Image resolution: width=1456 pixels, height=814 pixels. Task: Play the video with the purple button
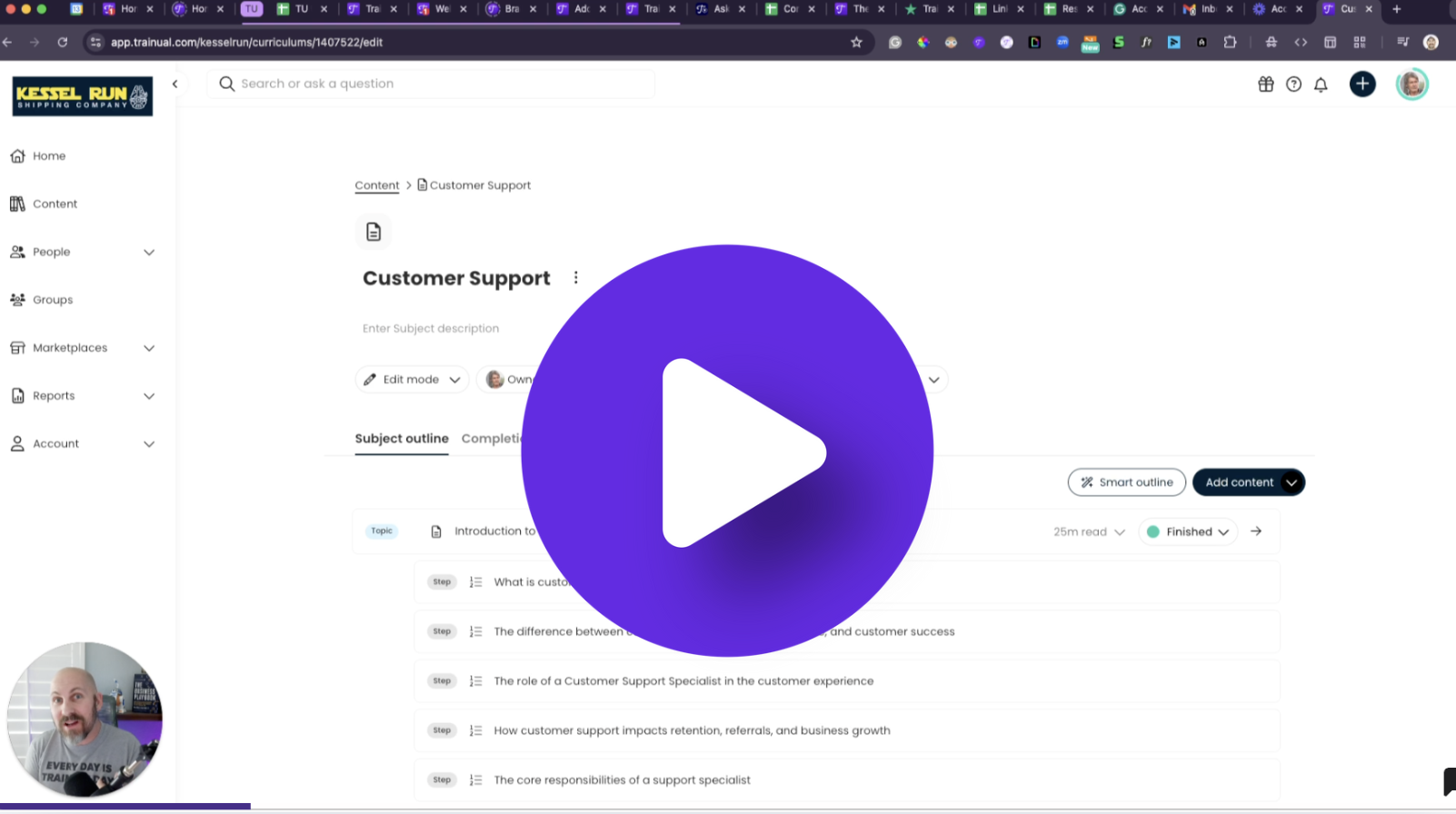[x=727, y=451]
